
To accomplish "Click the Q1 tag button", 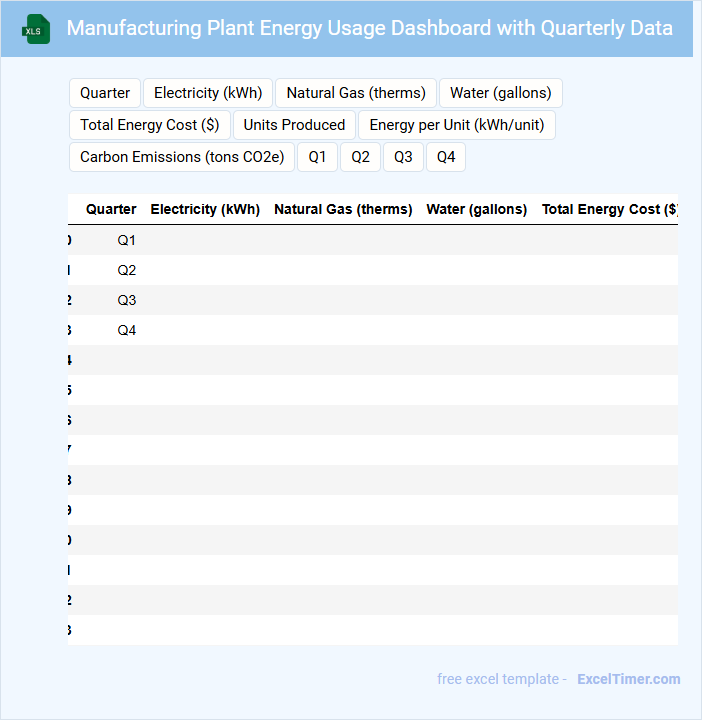I will click(317, 157).
